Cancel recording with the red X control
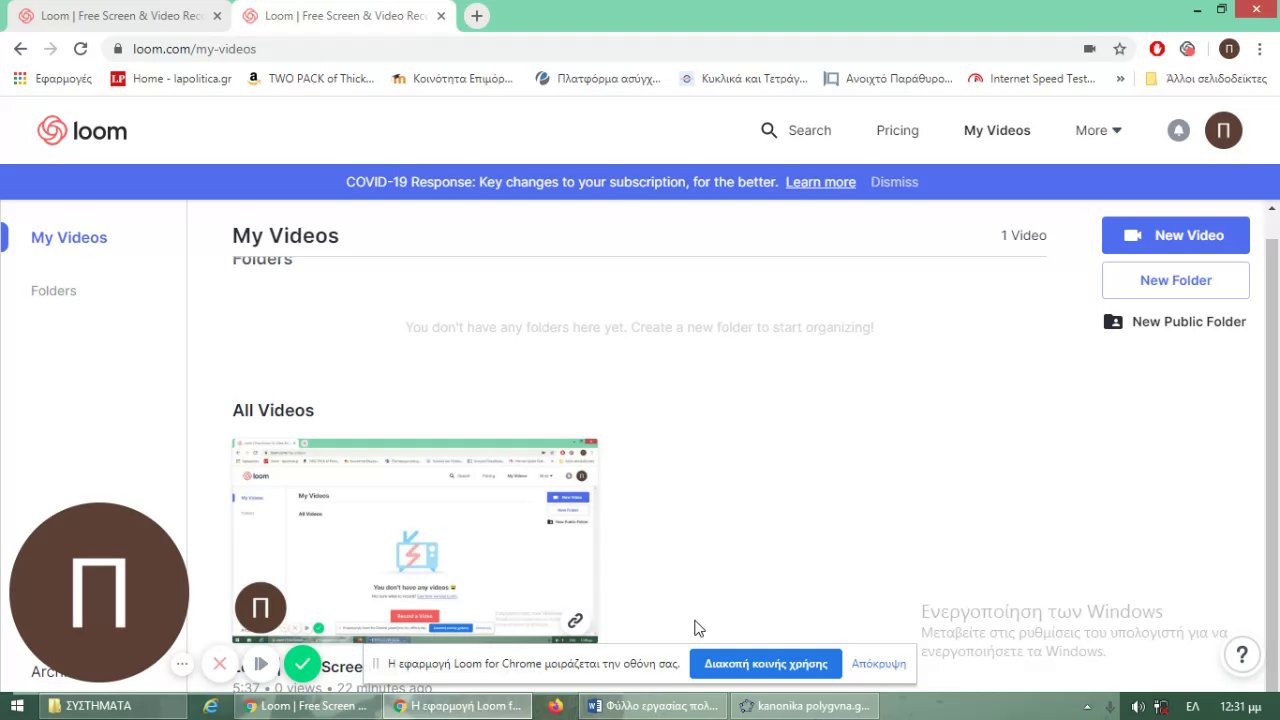Image resolution: width=1280 pixels, height=720 pixels. click(220, 663)
